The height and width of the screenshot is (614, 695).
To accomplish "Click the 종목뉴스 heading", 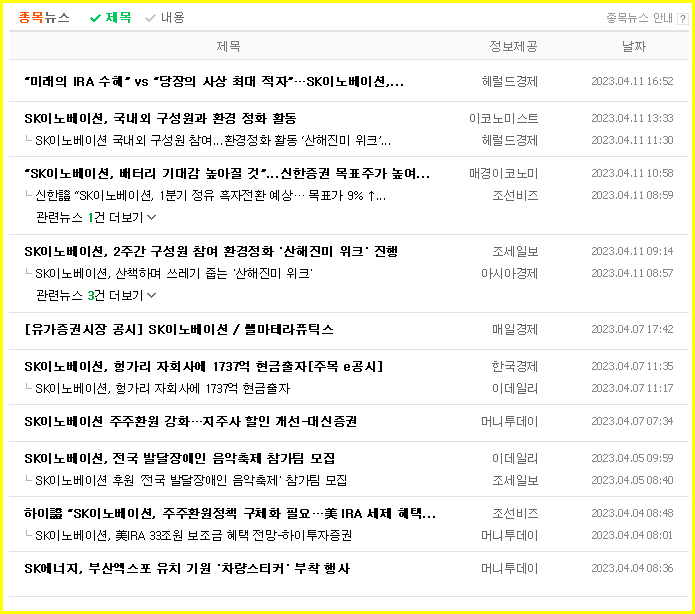I will coord(44,18).
